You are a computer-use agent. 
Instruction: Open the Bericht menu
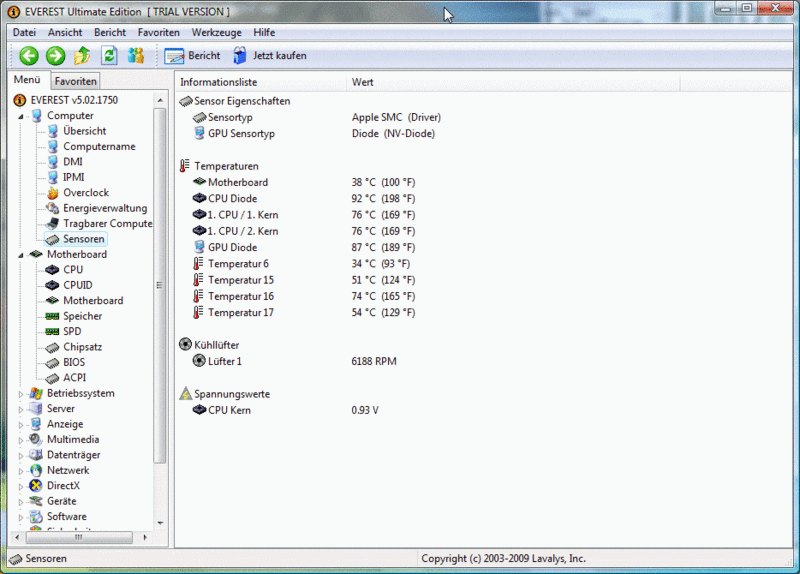[110, 32]
